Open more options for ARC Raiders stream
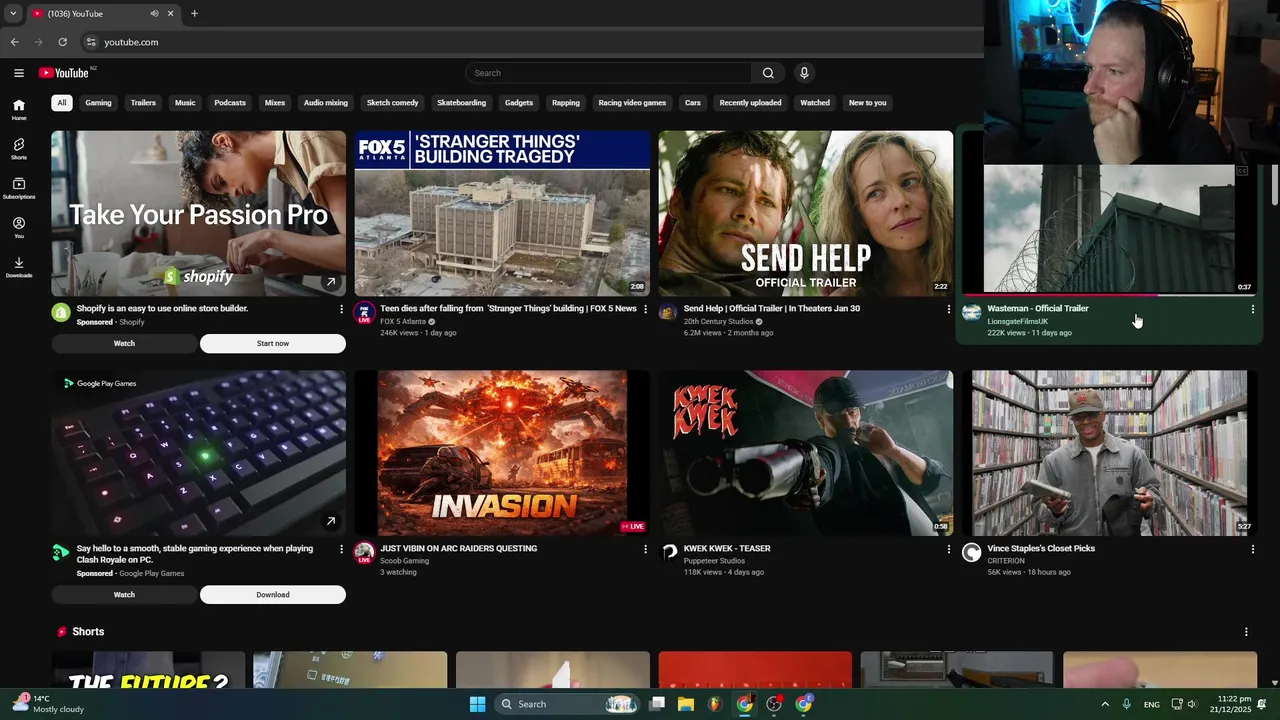 click(645, 549)
